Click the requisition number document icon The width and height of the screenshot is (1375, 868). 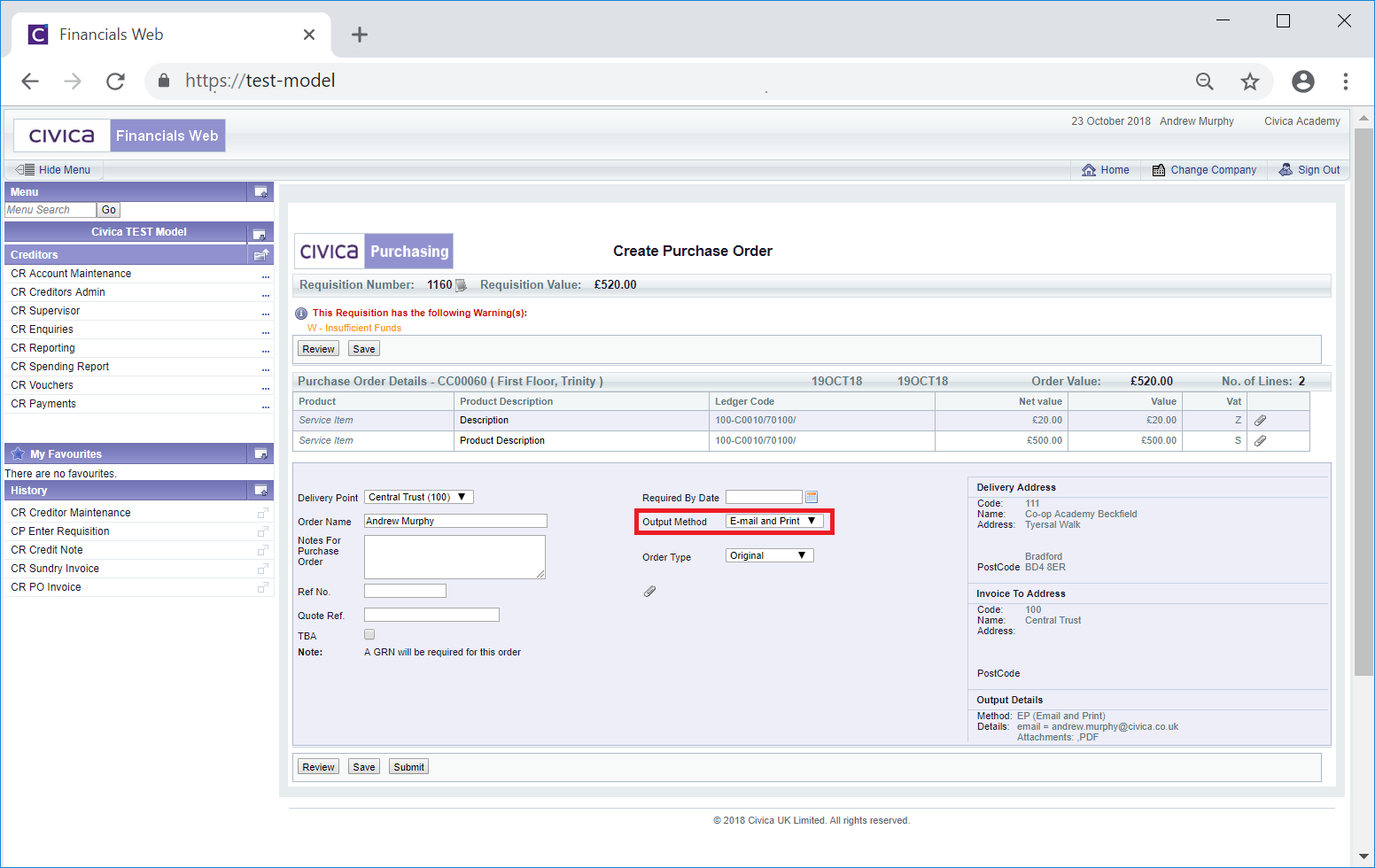click(461, 285)
